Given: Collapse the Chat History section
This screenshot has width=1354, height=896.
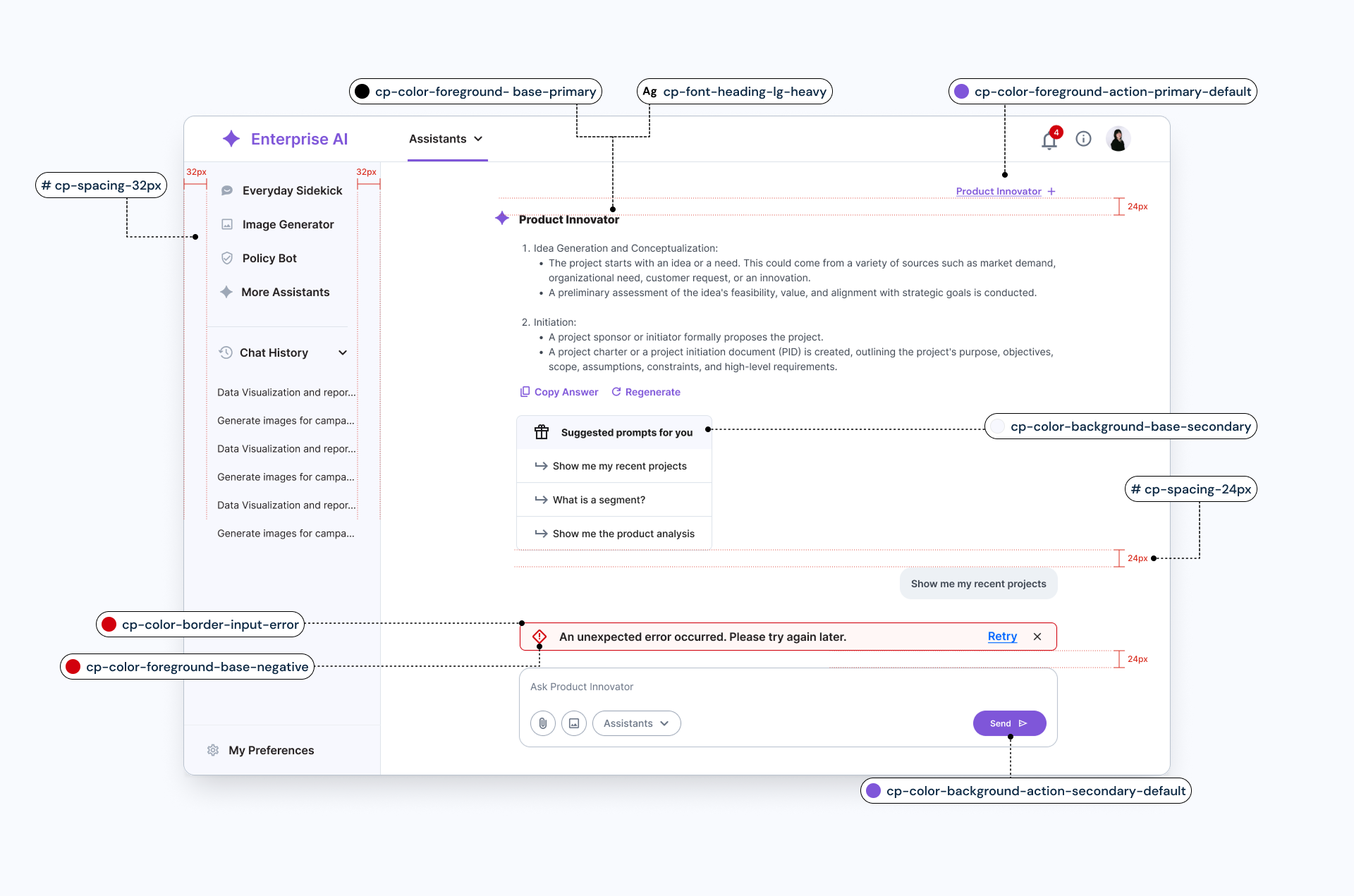Looking at the screenshot, I should click(343, 352).
